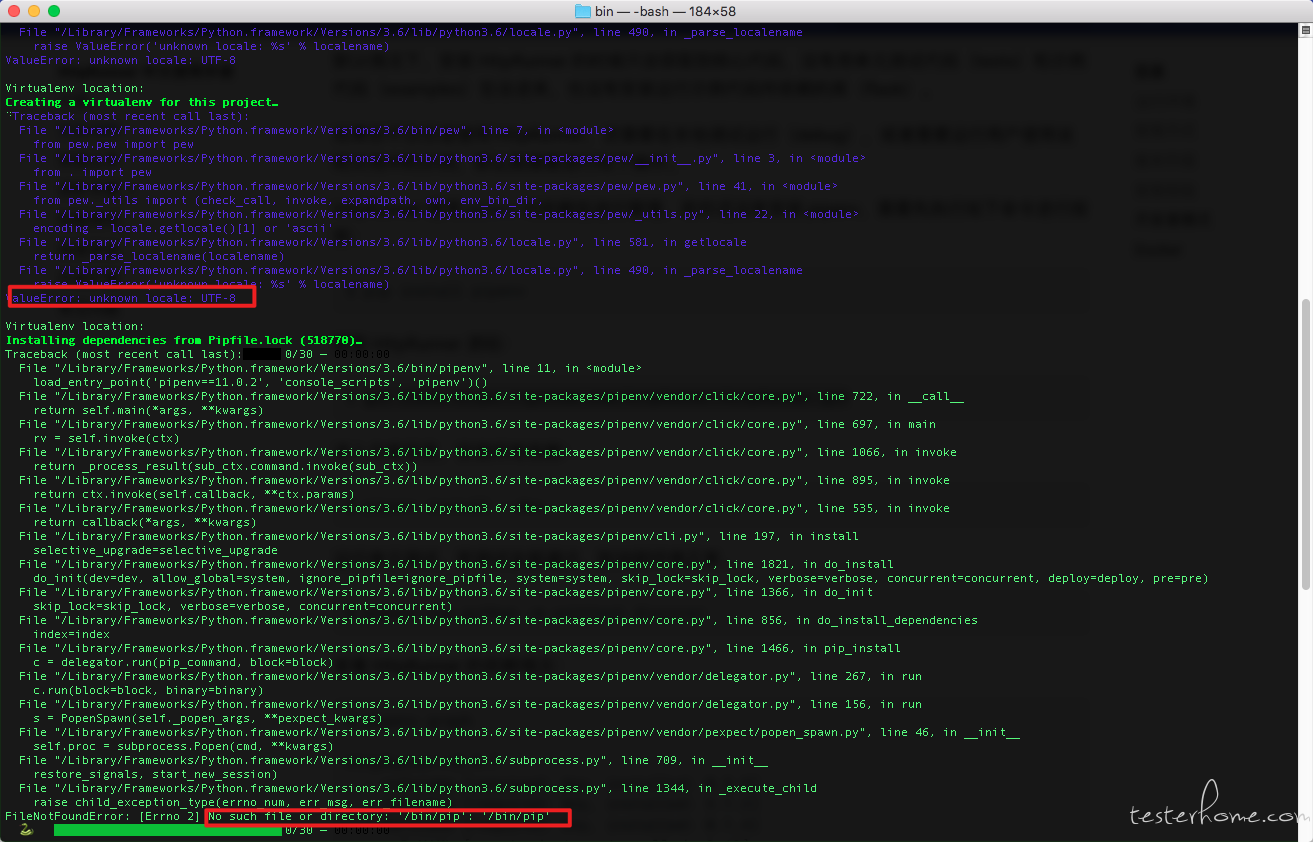1313x842 pixels.
Task: Click the click/core.py 'line 722, in __call__' line
Action: pyautogui.click(x=491, y=396)
